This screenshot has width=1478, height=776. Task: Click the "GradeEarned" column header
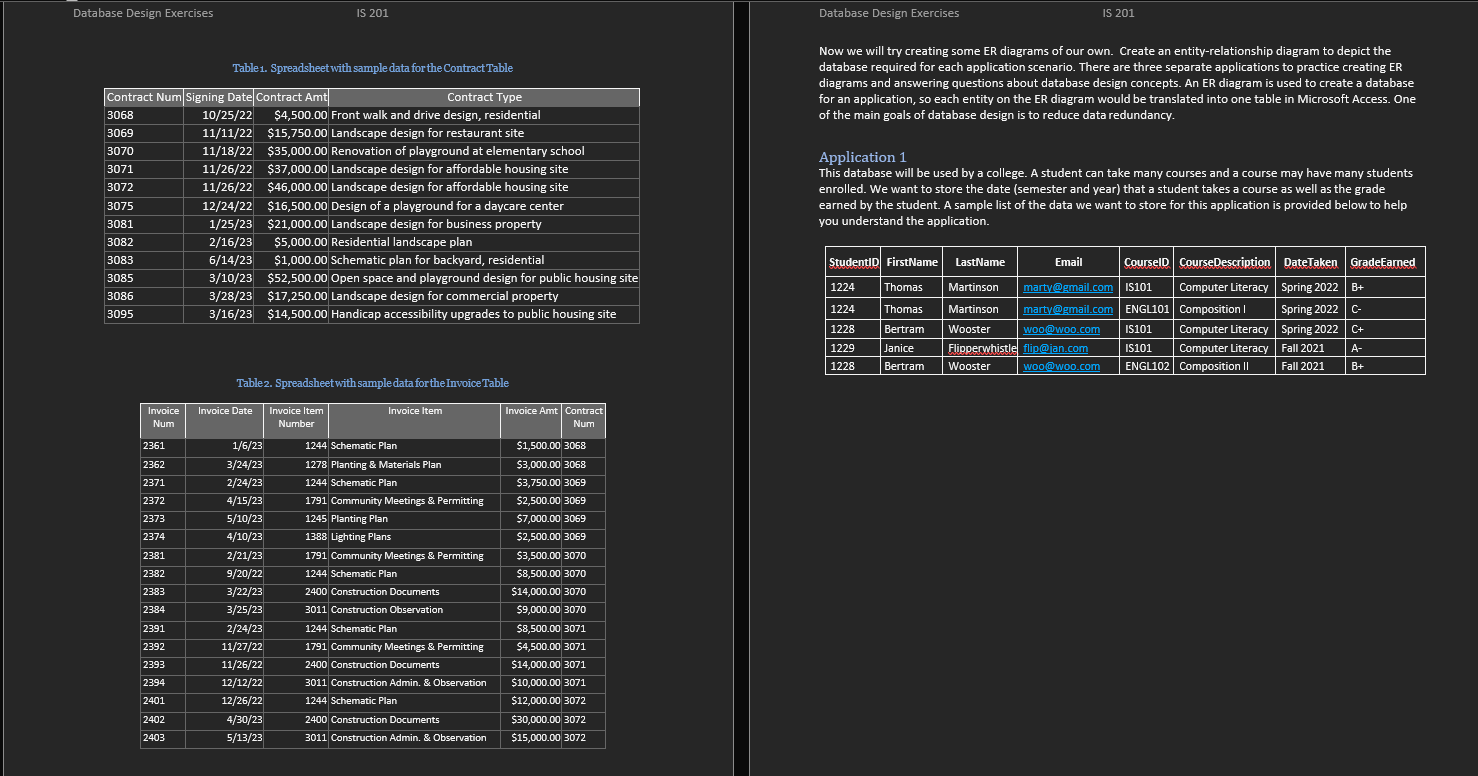coord(1383,262)
